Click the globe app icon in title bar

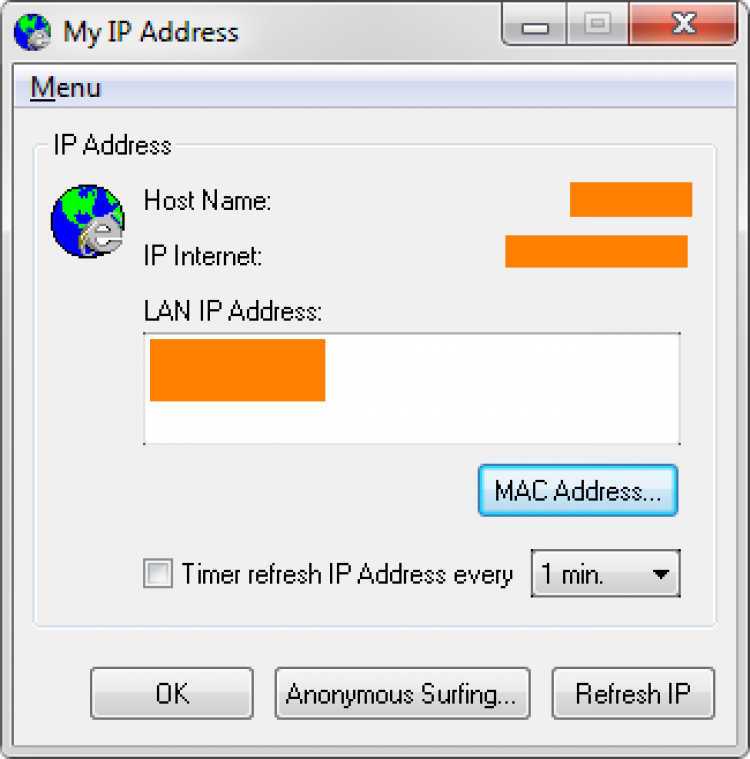point(32,32)
